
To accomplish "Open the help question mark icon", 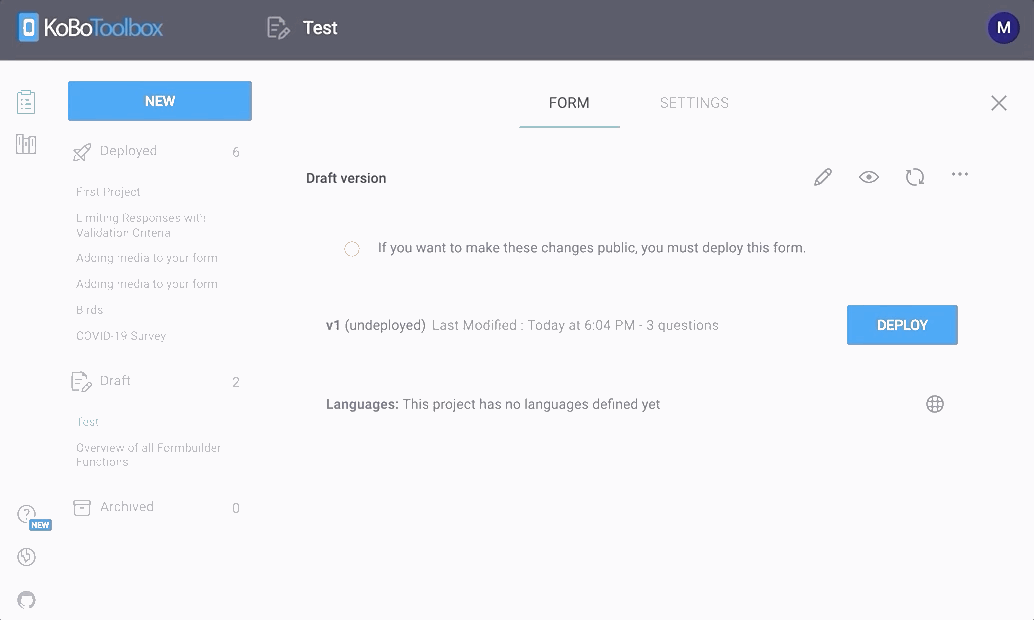I will pyautogui.click(x=27, y=514).
